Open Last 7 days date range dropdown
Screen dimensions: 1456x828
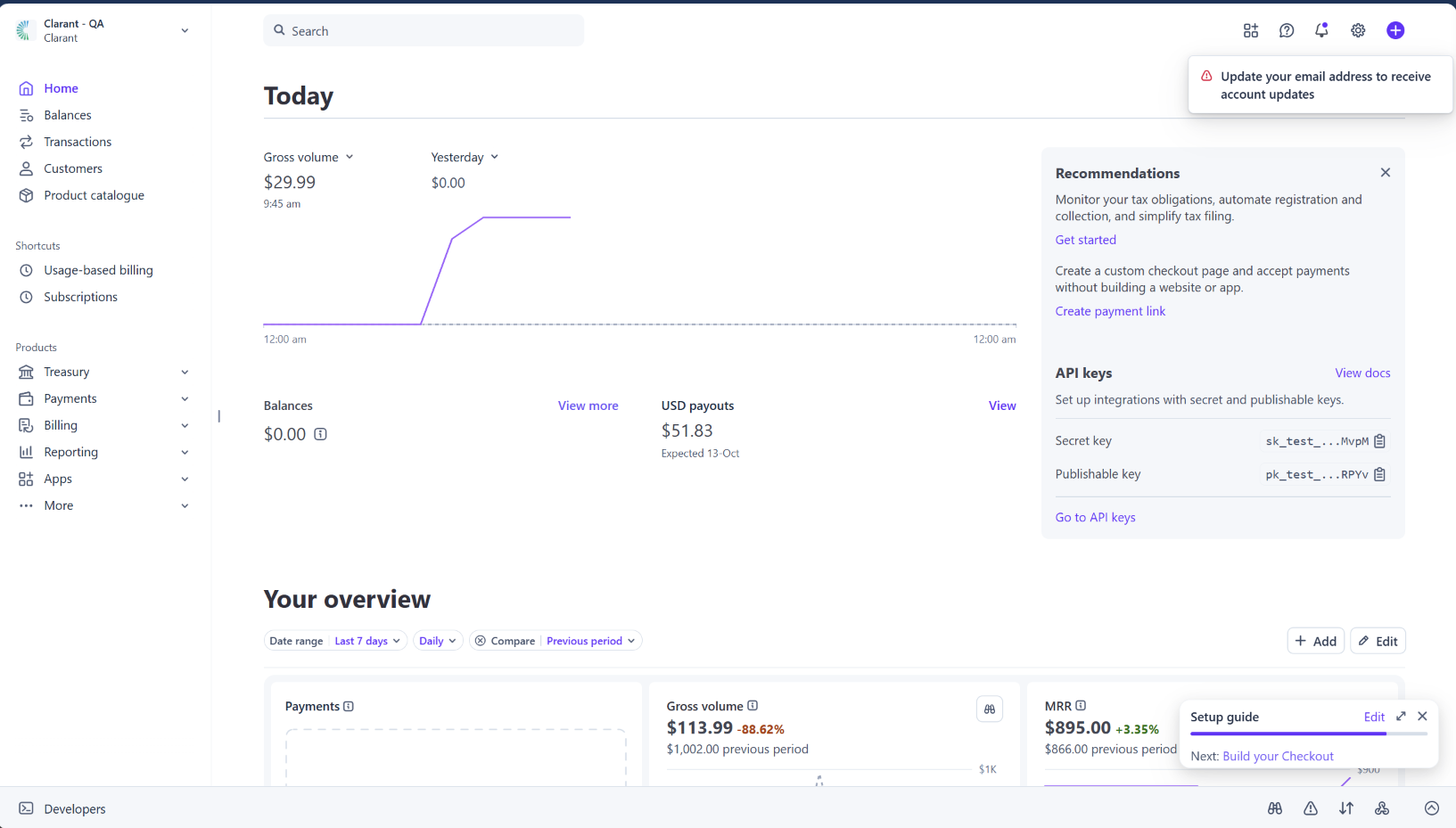coord(367,641)
